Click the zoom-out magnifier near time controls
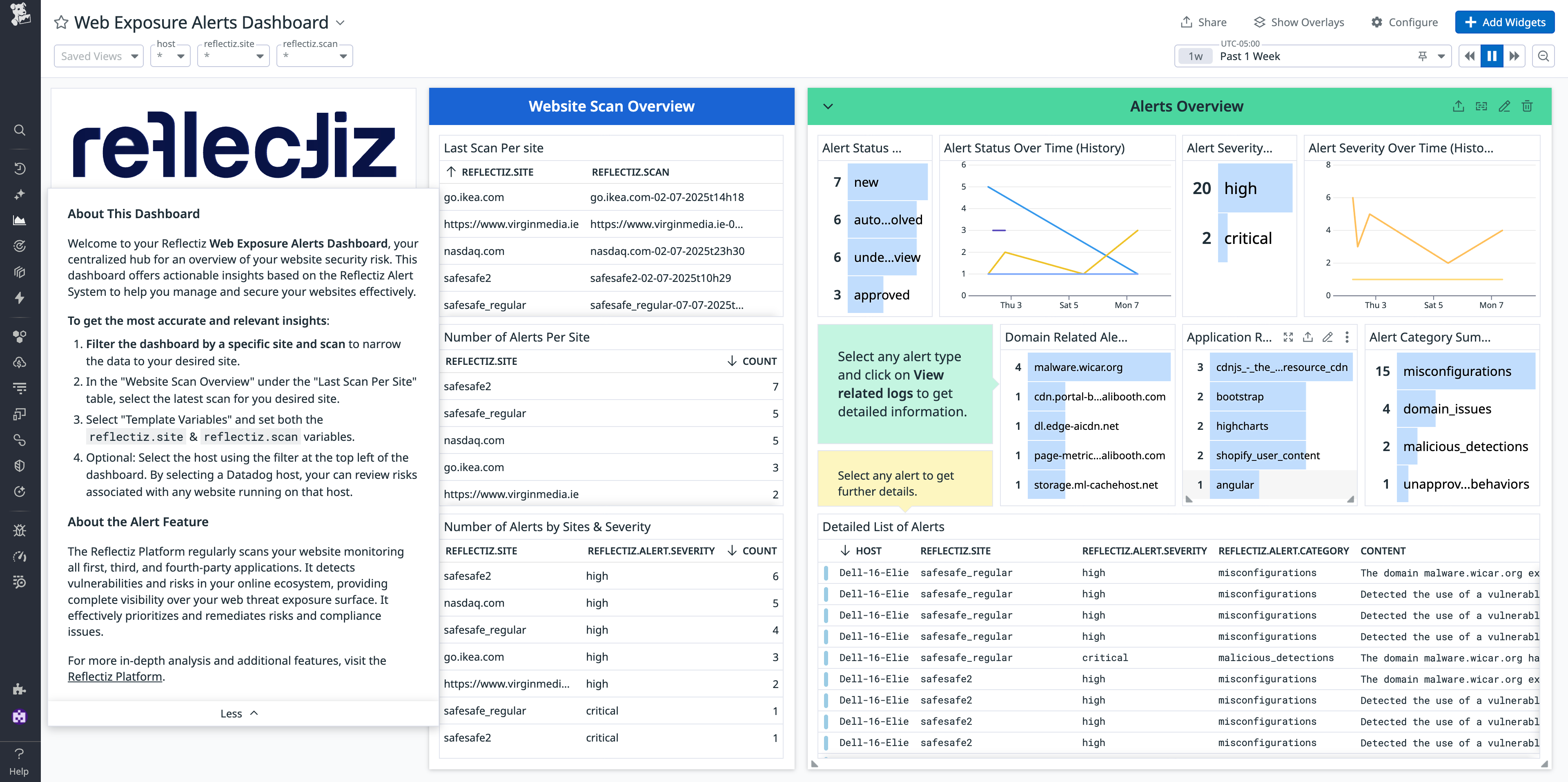 1543,56
